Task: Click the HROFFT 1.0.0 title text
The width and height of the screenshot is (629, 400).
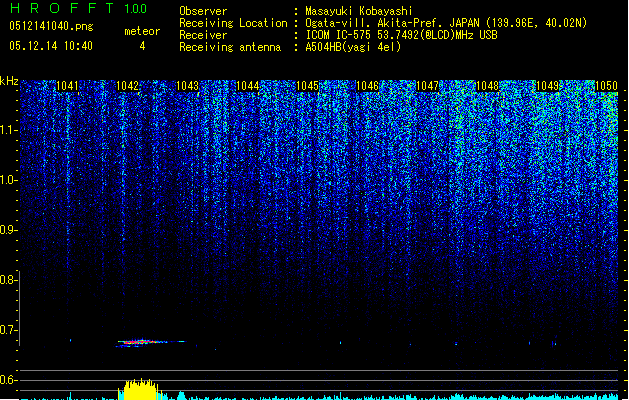Action: click(x=79, y=8)
